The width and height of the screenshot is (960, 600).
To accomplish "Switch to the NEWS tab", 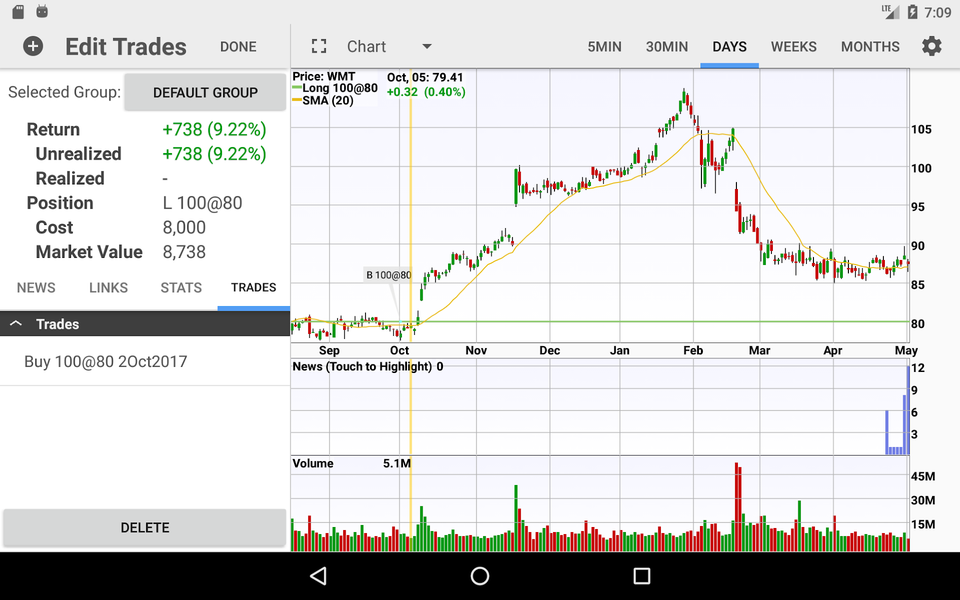I will [x=36, y=288].
